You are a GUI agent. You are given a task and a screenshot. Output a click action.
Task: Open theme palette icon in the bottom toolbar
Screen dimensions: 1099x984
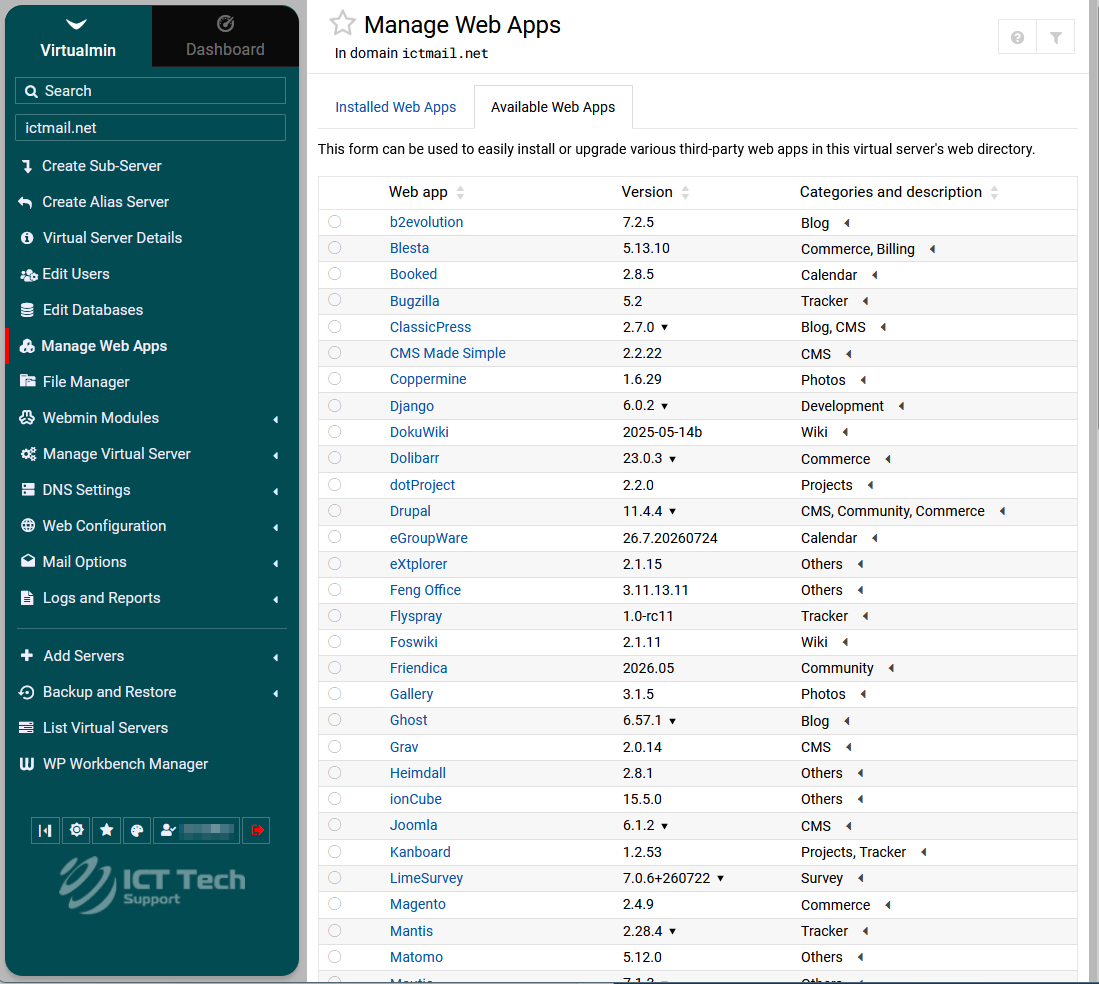point(137,831)
